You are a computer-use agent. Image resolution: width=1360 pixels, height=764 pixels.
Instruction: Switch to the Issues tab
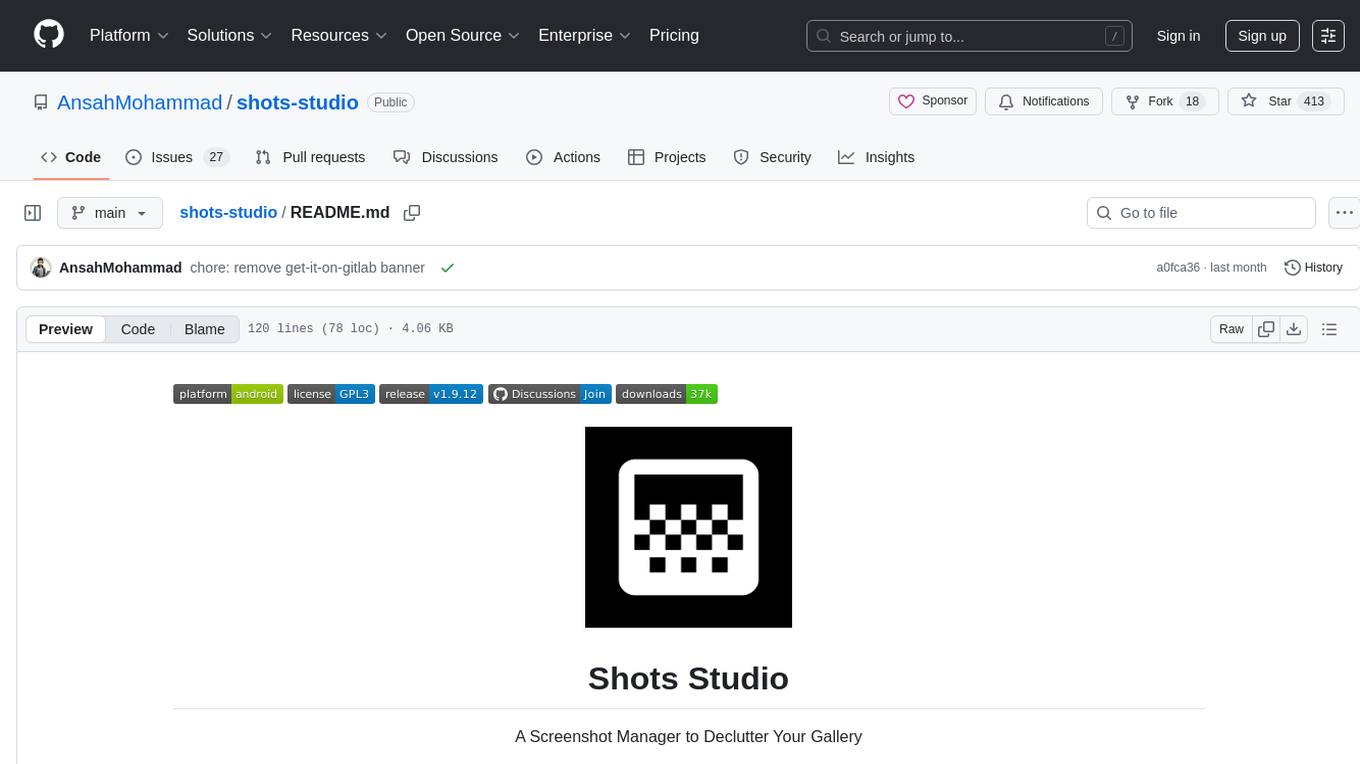[x=177, y=157]
